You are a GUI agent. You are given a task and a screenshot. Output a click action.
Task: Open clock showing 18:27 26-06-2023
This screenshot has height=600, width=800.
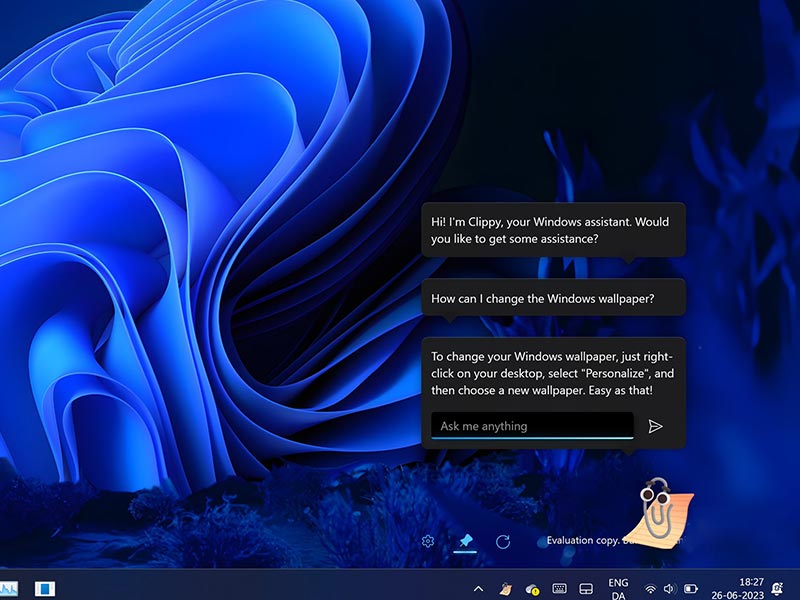(738, 588)
